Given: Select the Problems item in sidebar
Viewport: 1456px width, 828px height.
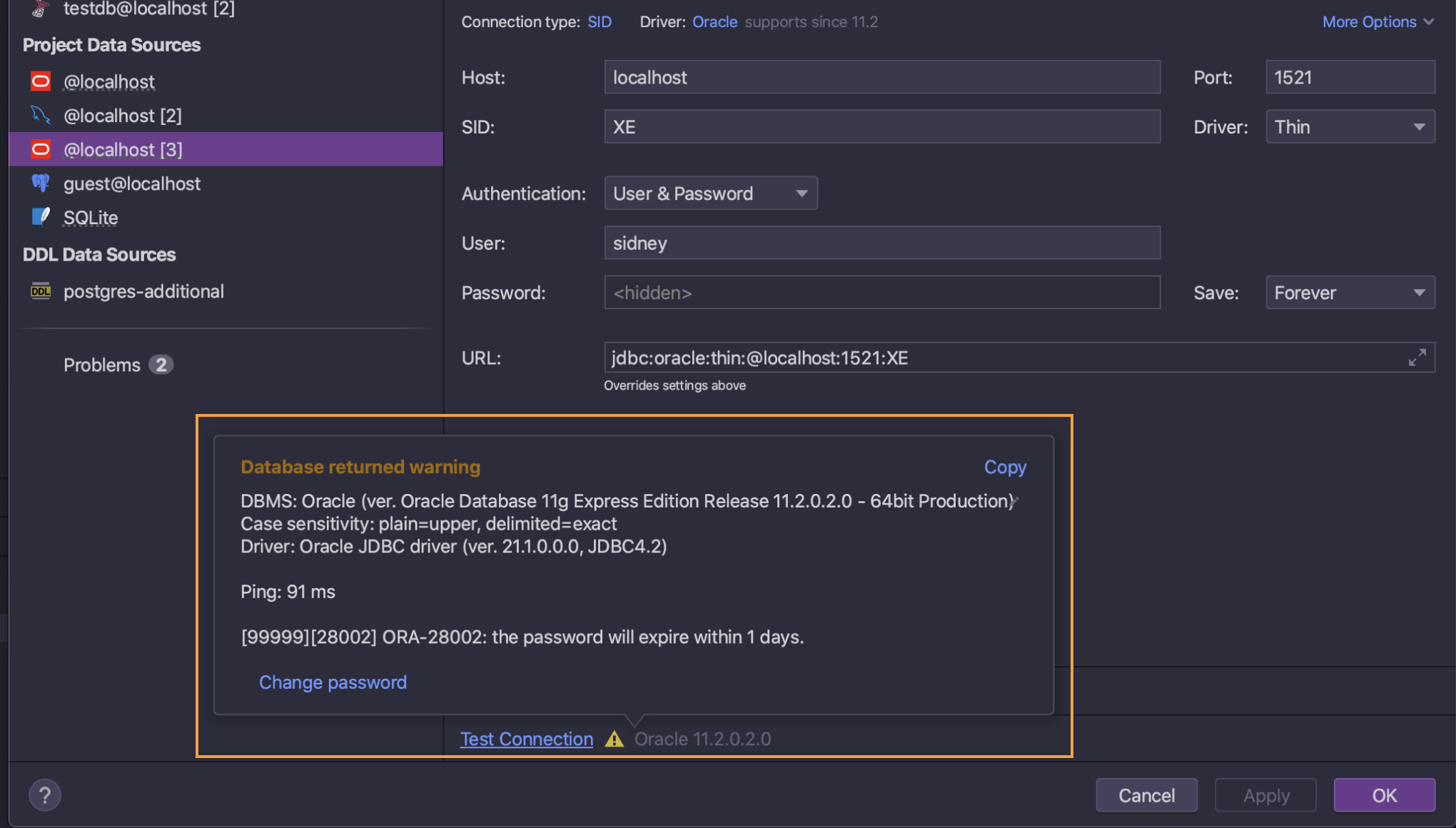Looking at the screenshot, I should click(x=102, y=365).
